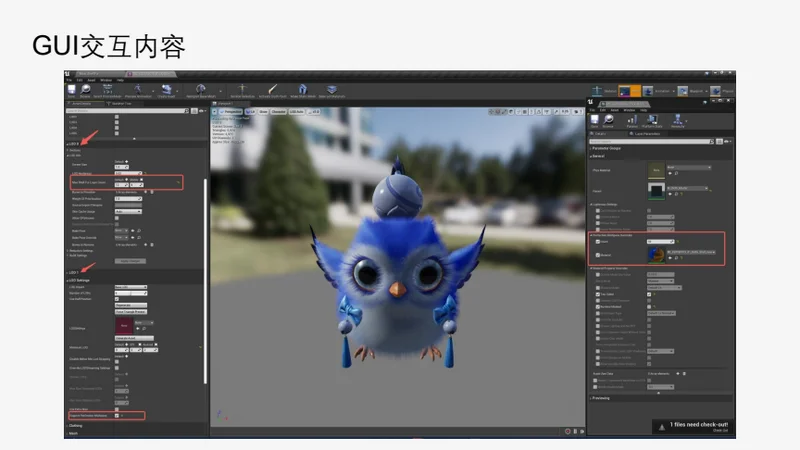
Task: Click the Save icon in the main toolbar
Action: 71,90
